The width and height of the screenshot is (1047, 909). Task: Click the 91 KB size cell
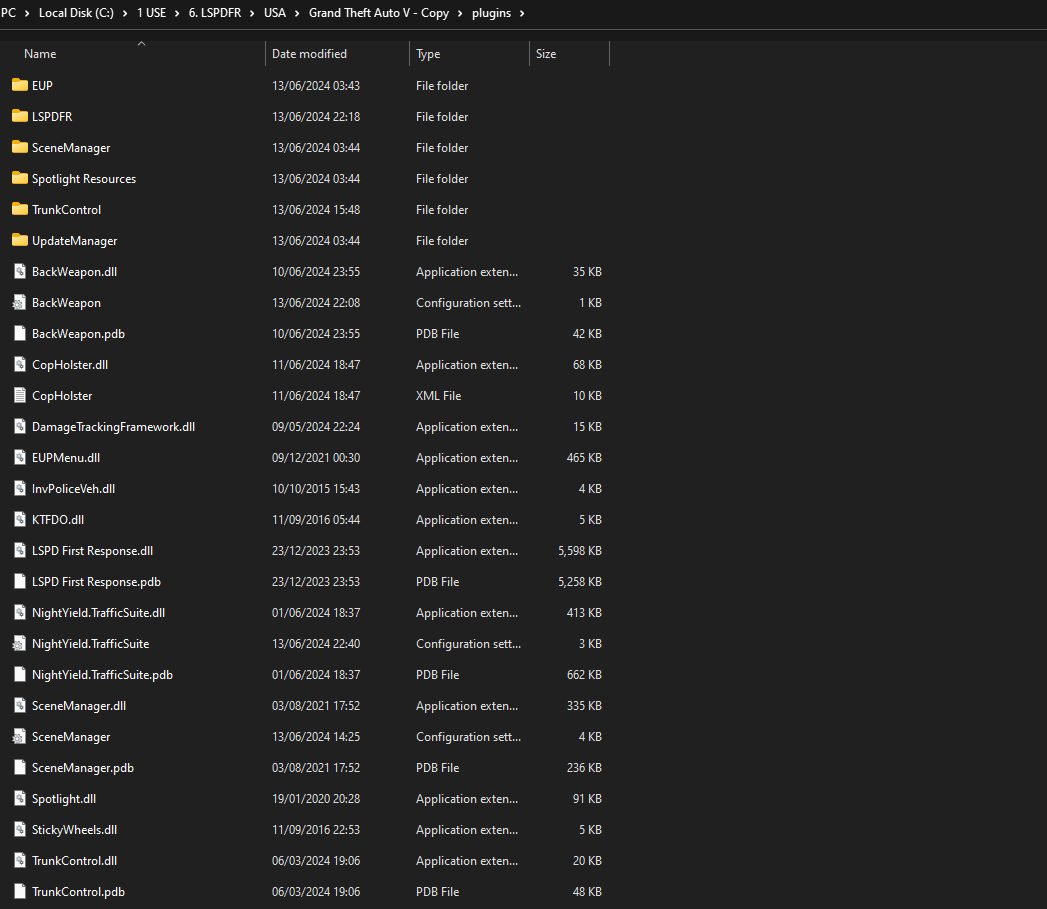pos(587,799)
